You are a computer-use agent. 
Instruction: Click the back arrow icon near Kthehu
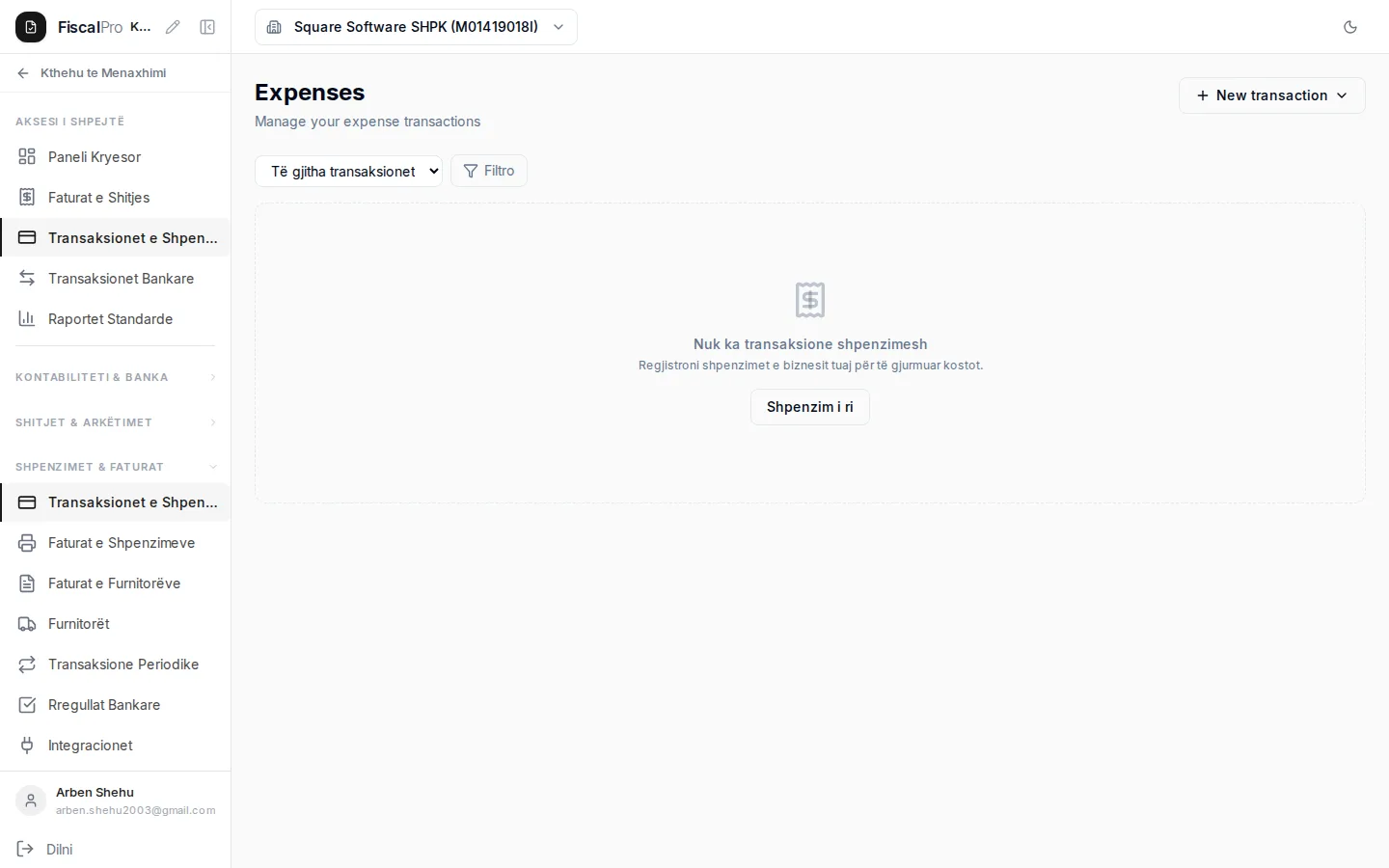(x=23, y=73)
